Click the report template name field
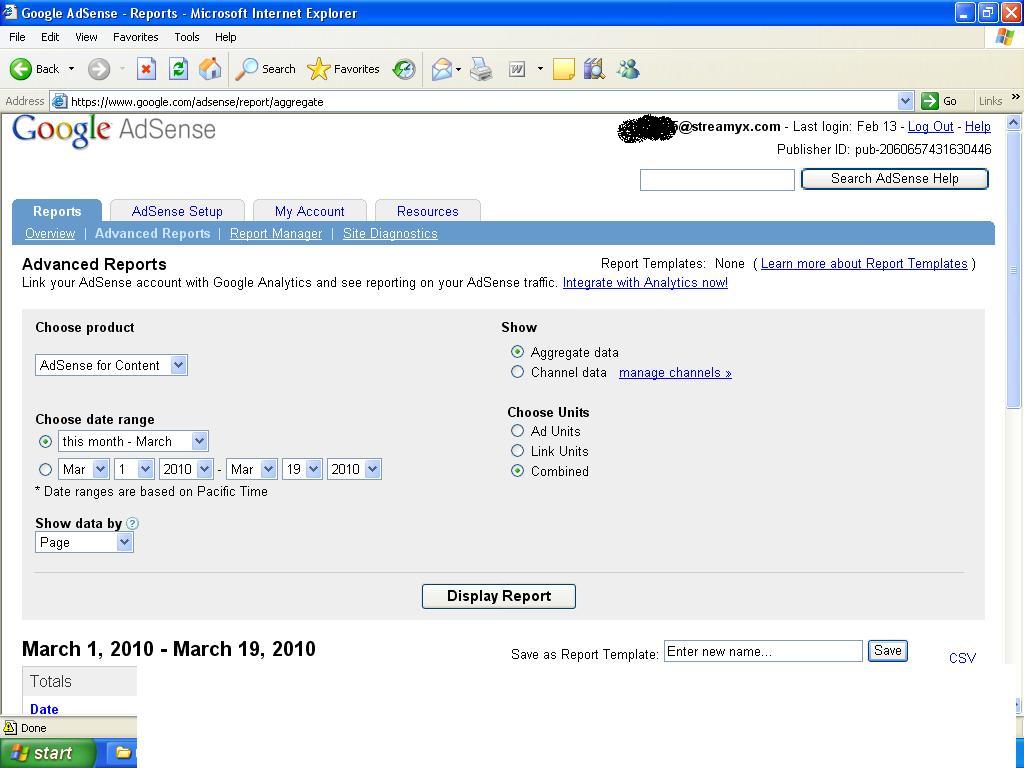This screenshot has width=1024, height=768. [763, 651]
